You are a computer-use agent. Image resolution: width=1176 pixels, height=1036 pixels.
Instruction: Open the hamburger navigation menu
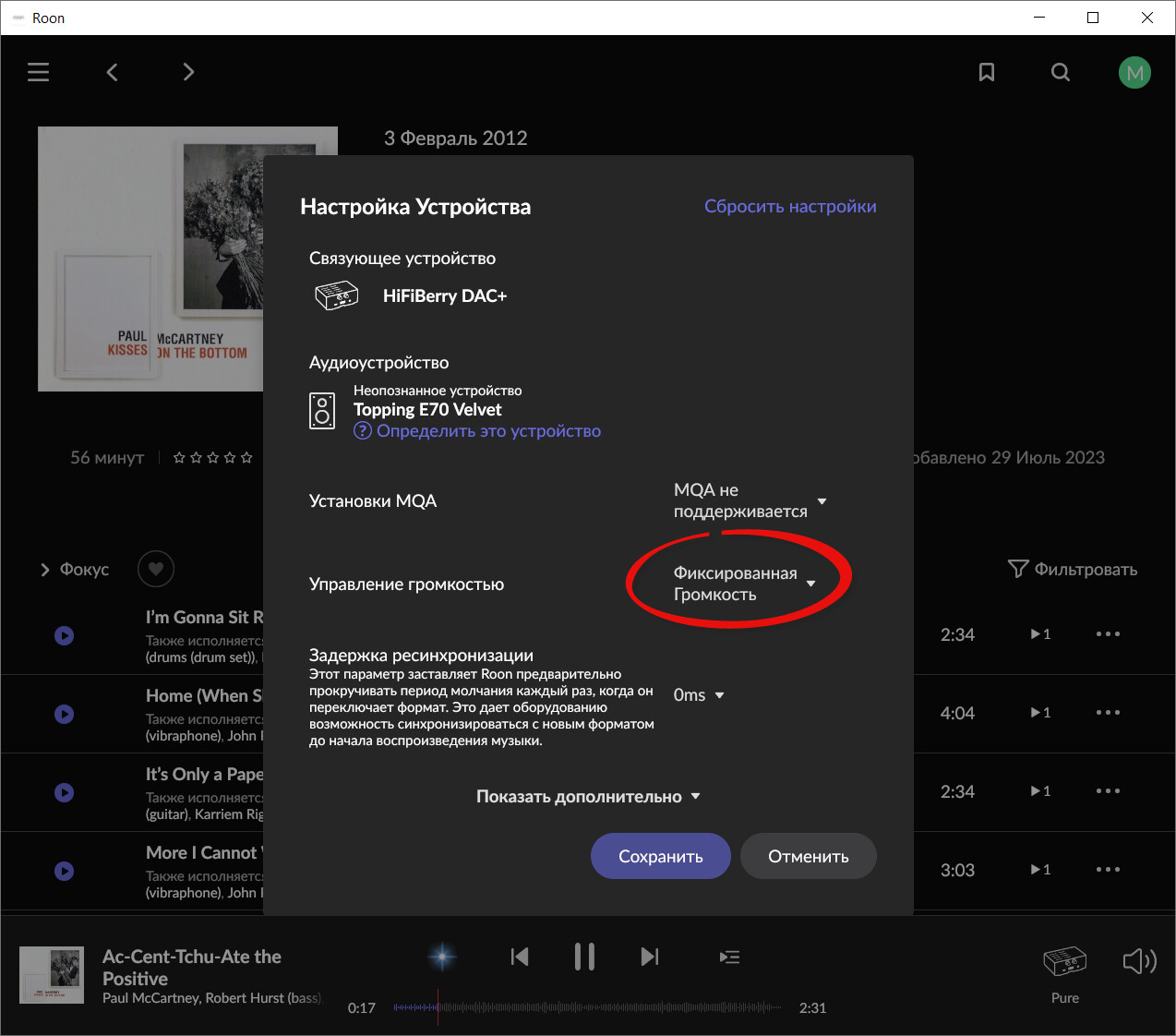pos(38,72)
